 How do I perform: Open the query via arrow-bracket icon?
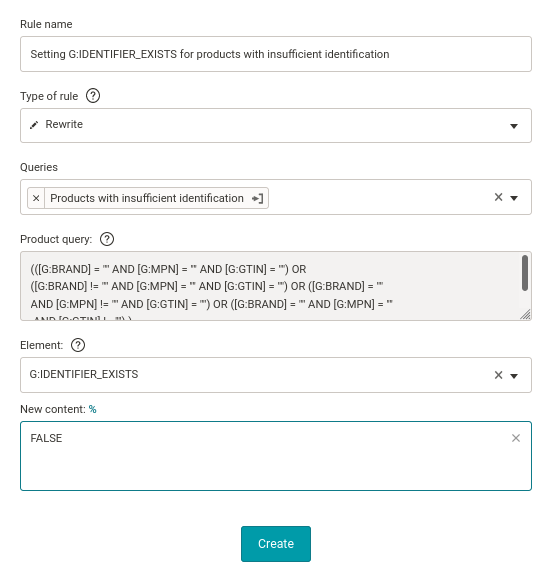point(257,199)
